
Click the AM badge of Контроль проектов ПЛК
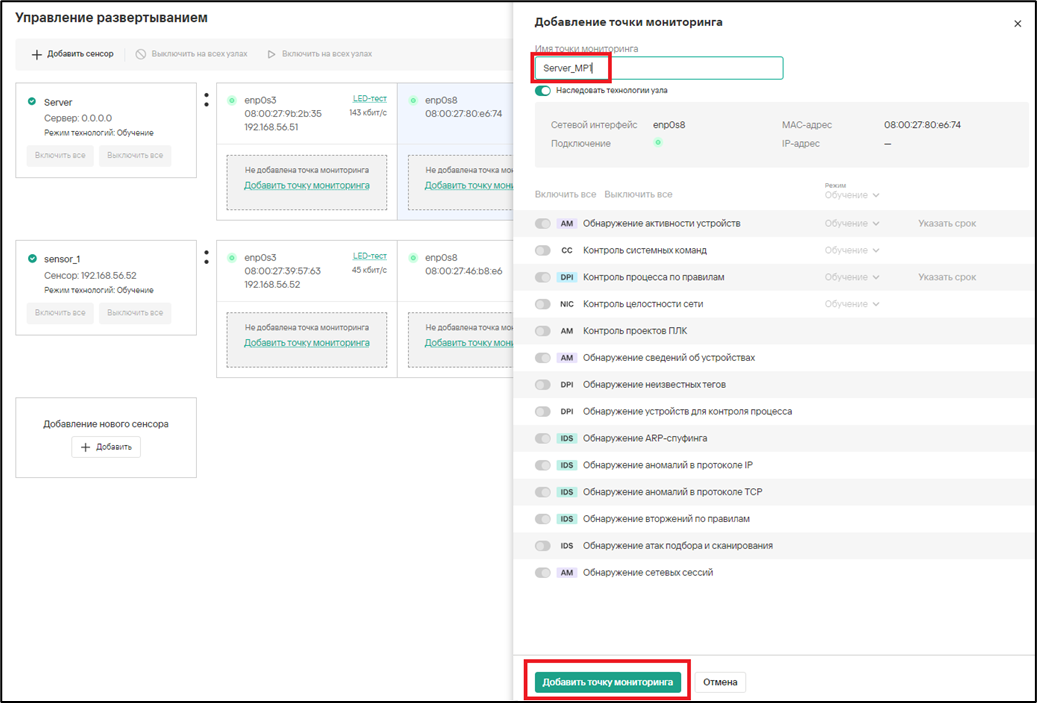(567, 331)
